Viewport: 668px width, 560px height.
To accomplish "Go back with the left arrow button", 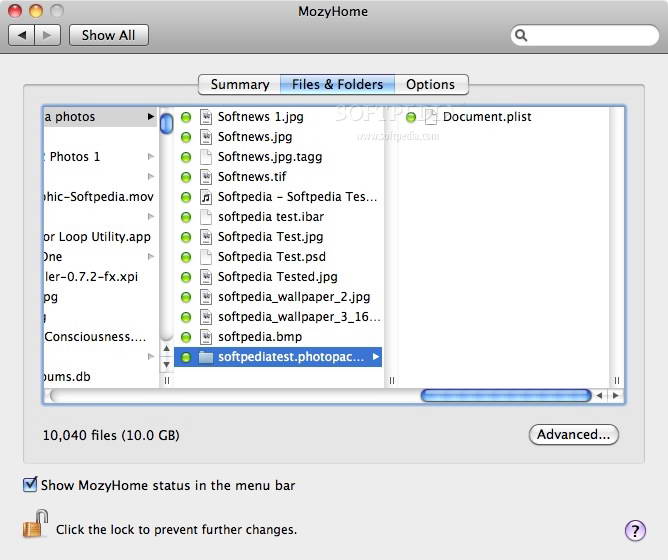I will coord(22,35).
